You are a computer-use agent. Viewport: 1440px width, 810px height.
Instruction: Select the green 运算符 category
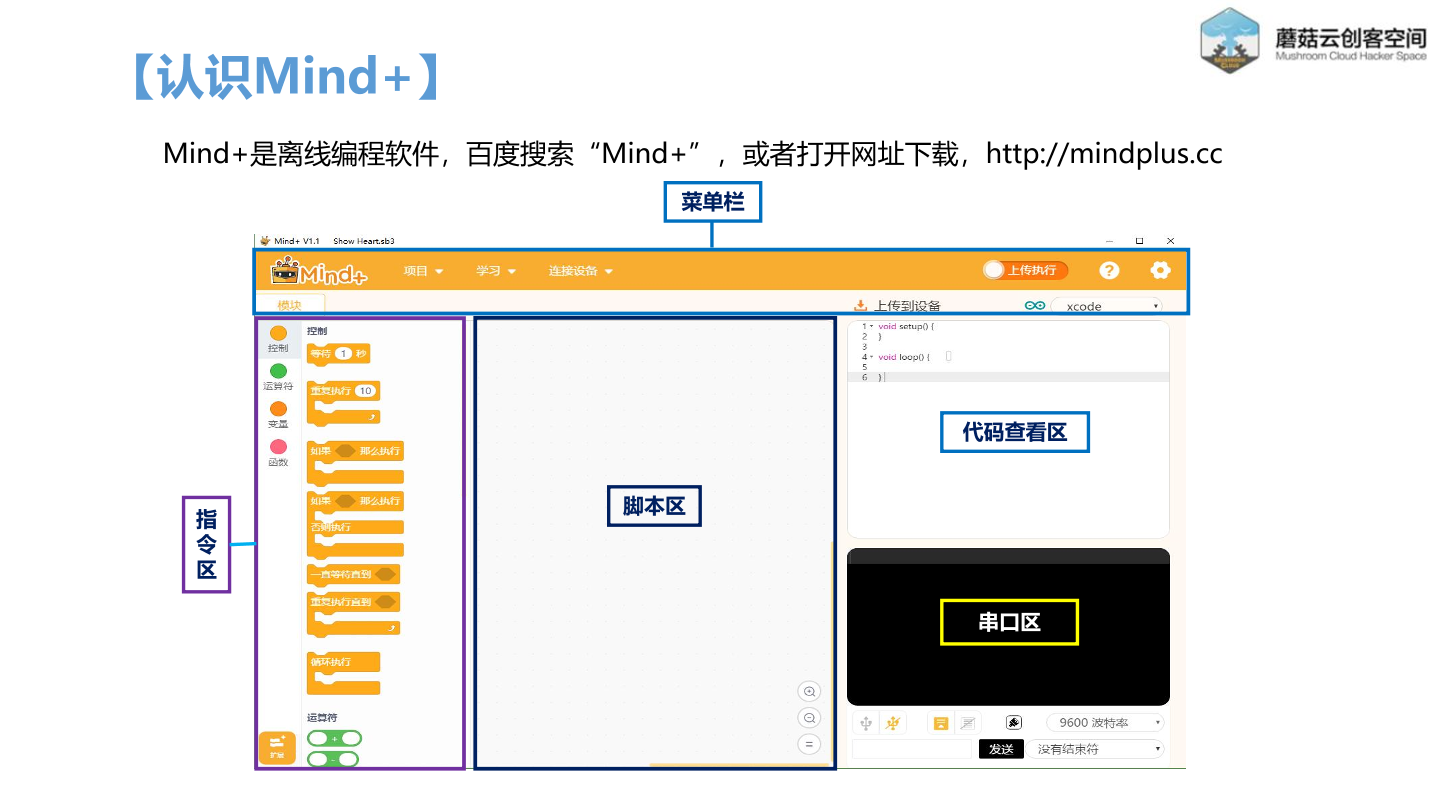278,372
